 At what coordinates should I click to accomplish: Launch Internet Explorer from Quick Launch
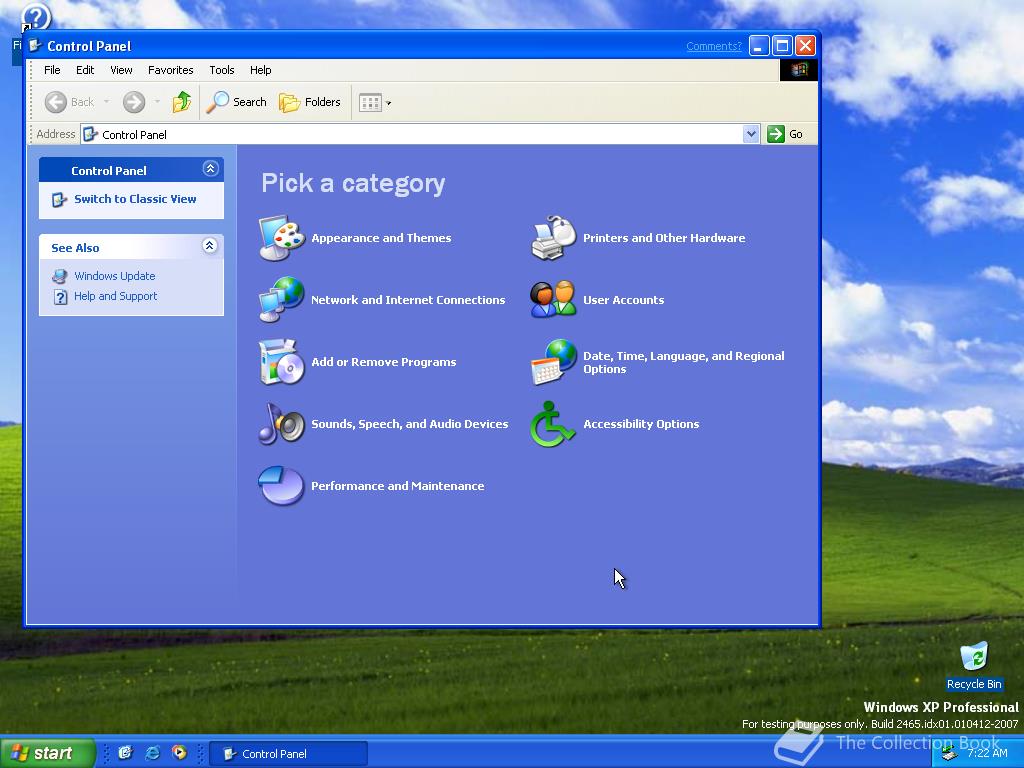[152, 753]
